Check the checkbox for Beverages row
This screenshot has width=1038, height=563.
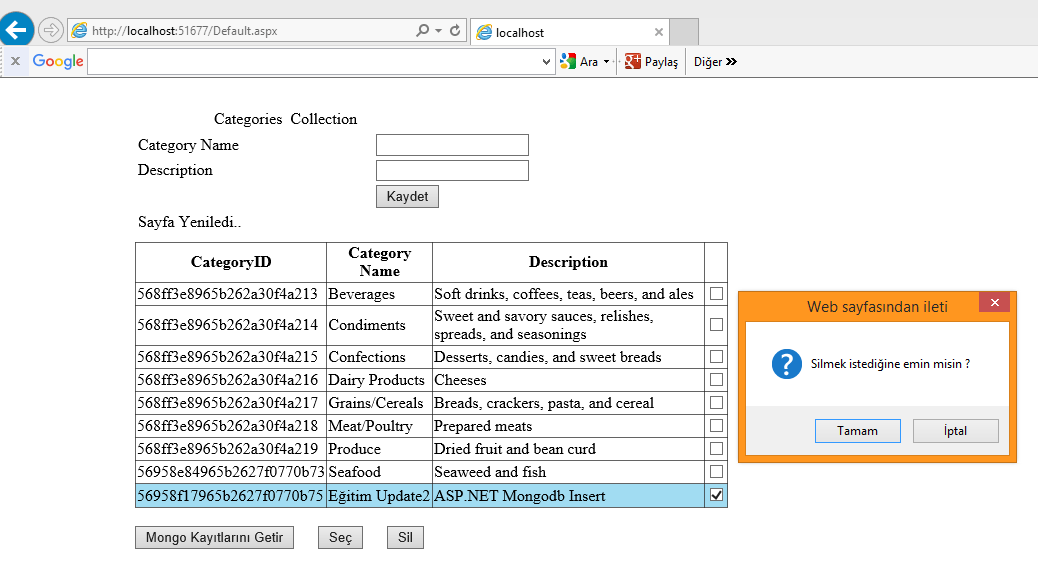[x=716, y=294]
